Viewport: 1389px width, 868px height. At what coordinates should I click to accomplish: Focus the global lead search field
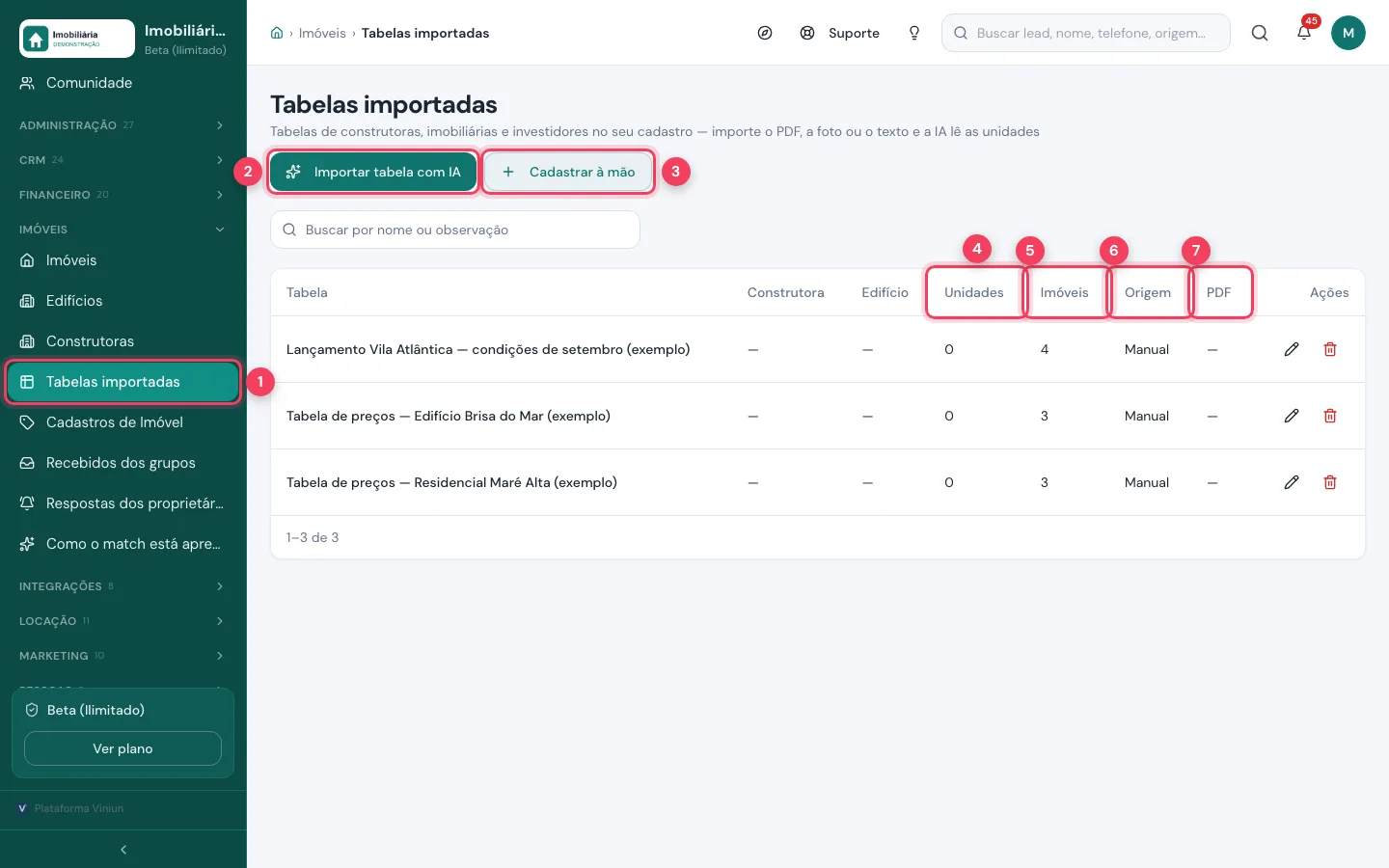[x=1086, y=33]
